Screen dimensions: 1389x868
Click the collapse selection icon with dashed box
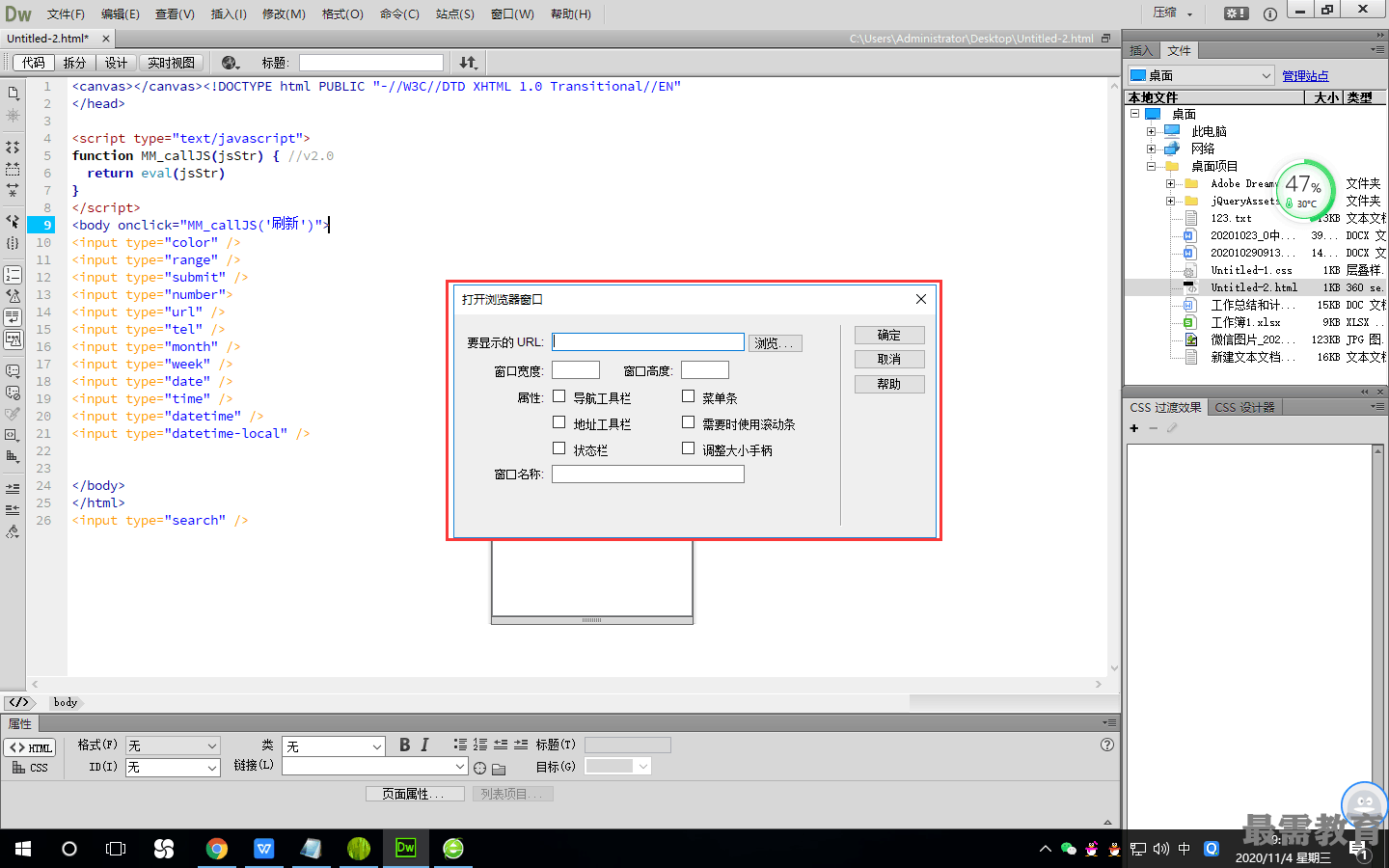click(x=13, y=169)
